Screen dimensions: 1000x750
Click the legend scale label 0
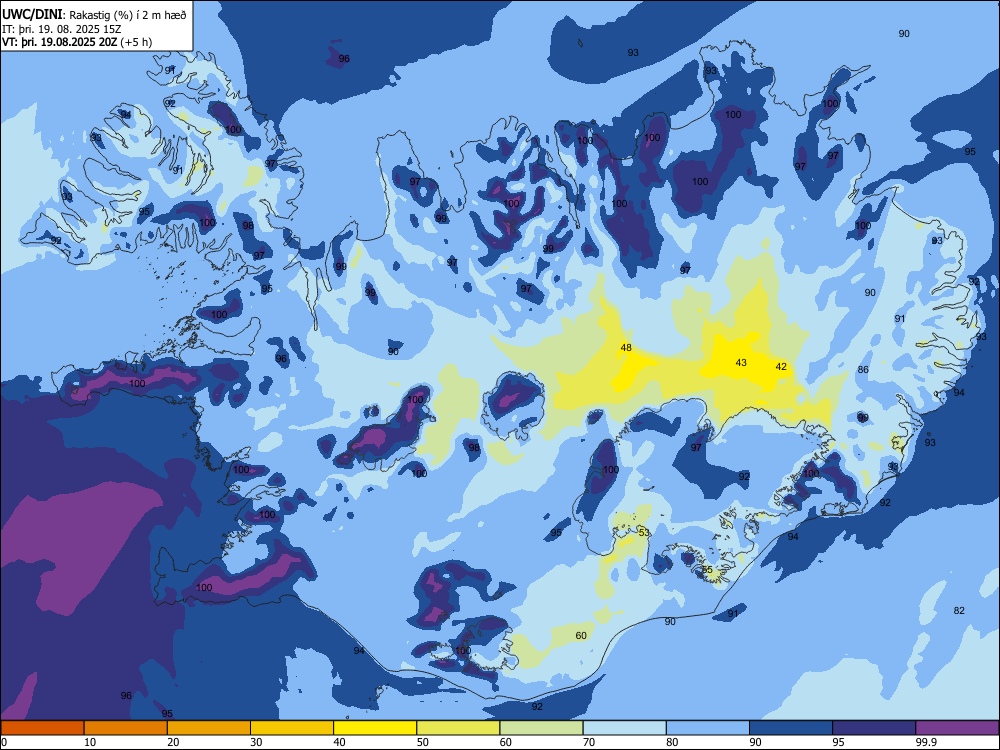pyautogui.click(x=4, y=742)
